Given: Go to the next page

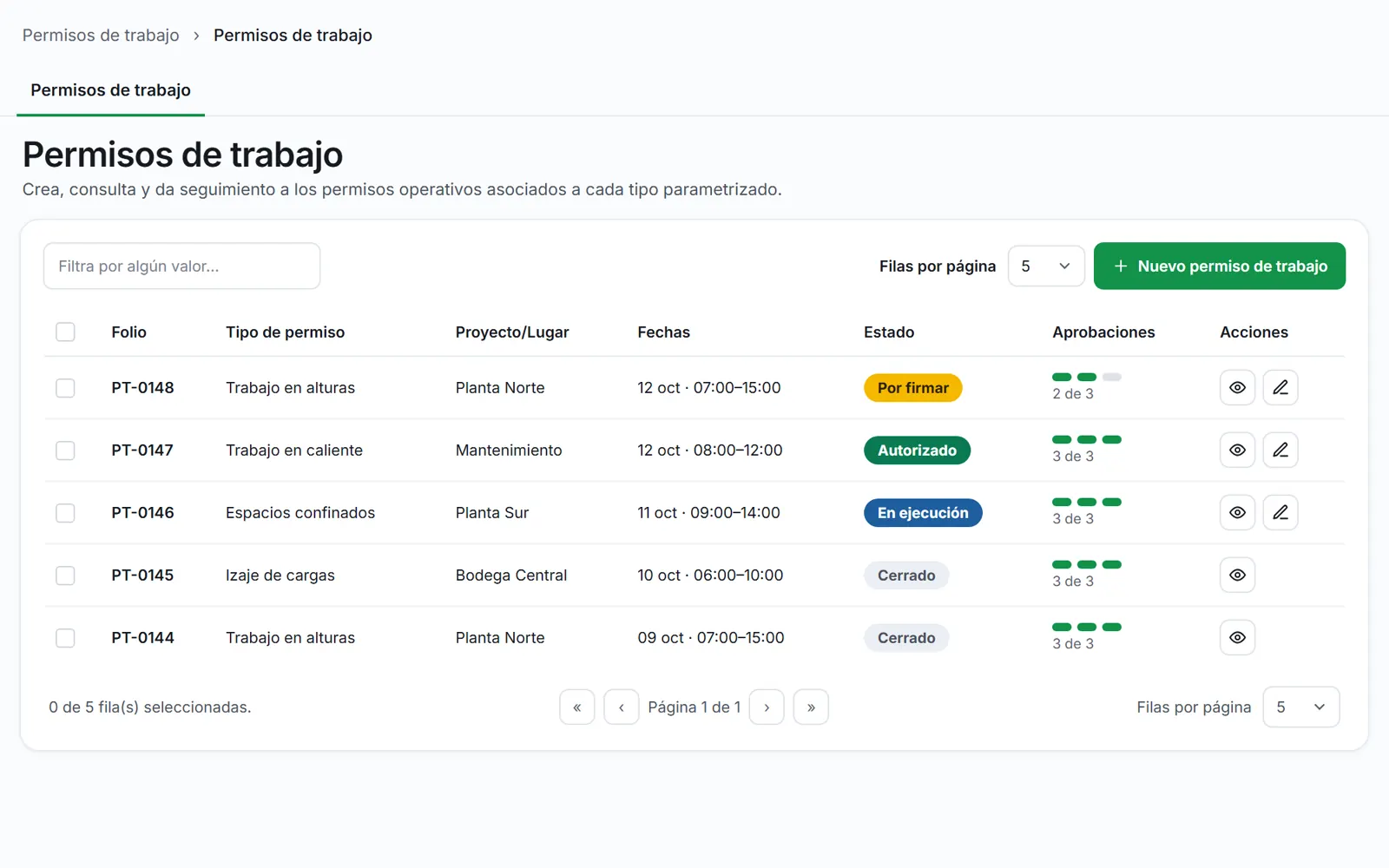Looking at the screenshot, I should click(x=767, y=707).
